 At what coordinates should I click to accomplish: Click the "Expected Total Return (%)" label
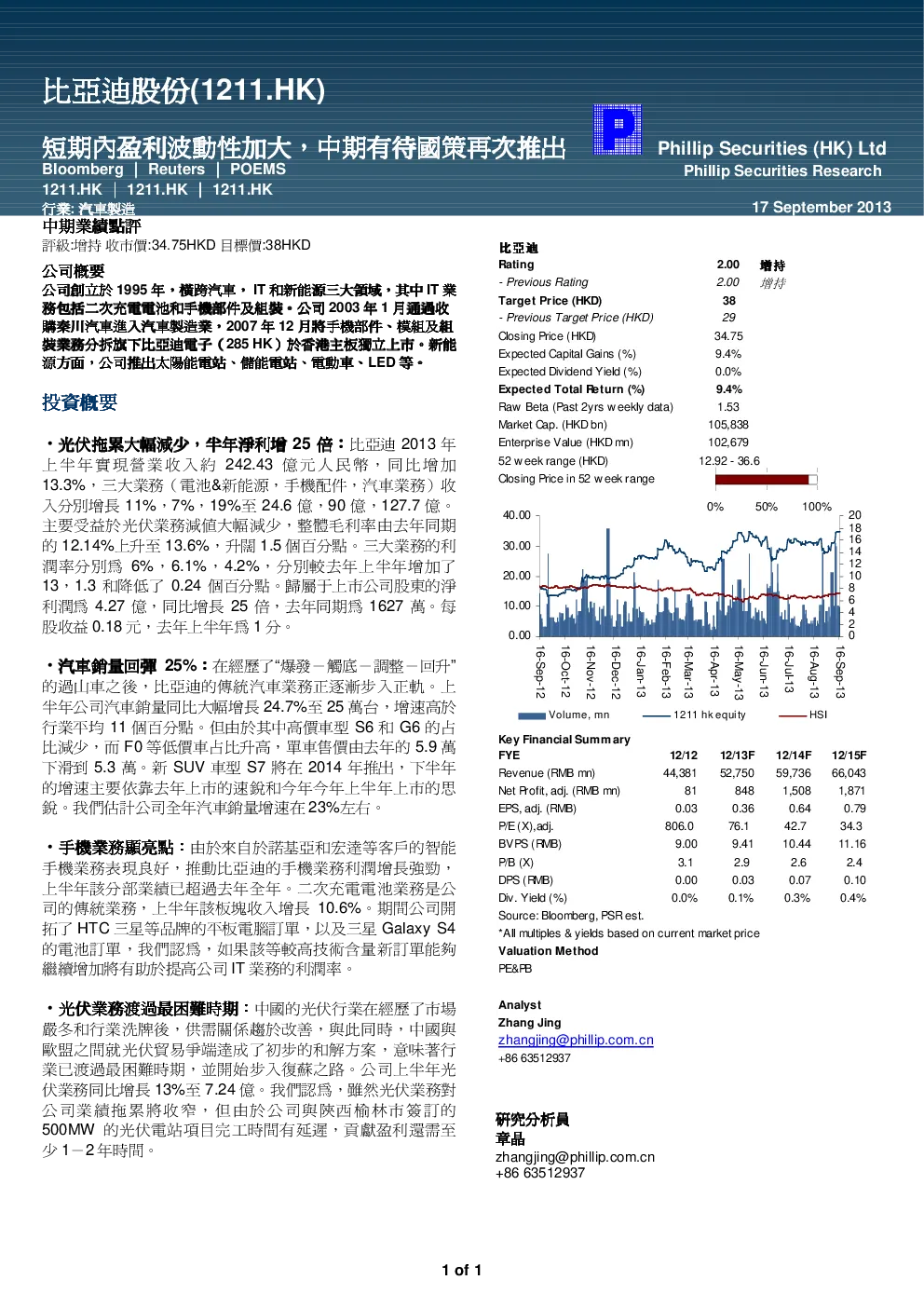[x=571, y=389]
